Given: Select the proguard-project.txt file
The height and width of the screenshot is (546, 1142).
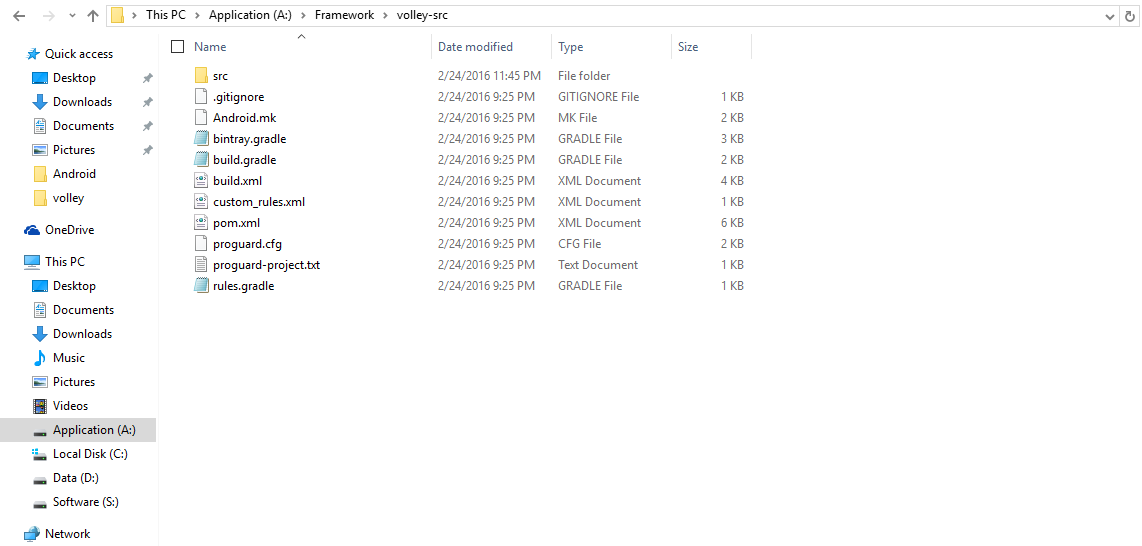Looking at the screenshot, I should [266, 265].
